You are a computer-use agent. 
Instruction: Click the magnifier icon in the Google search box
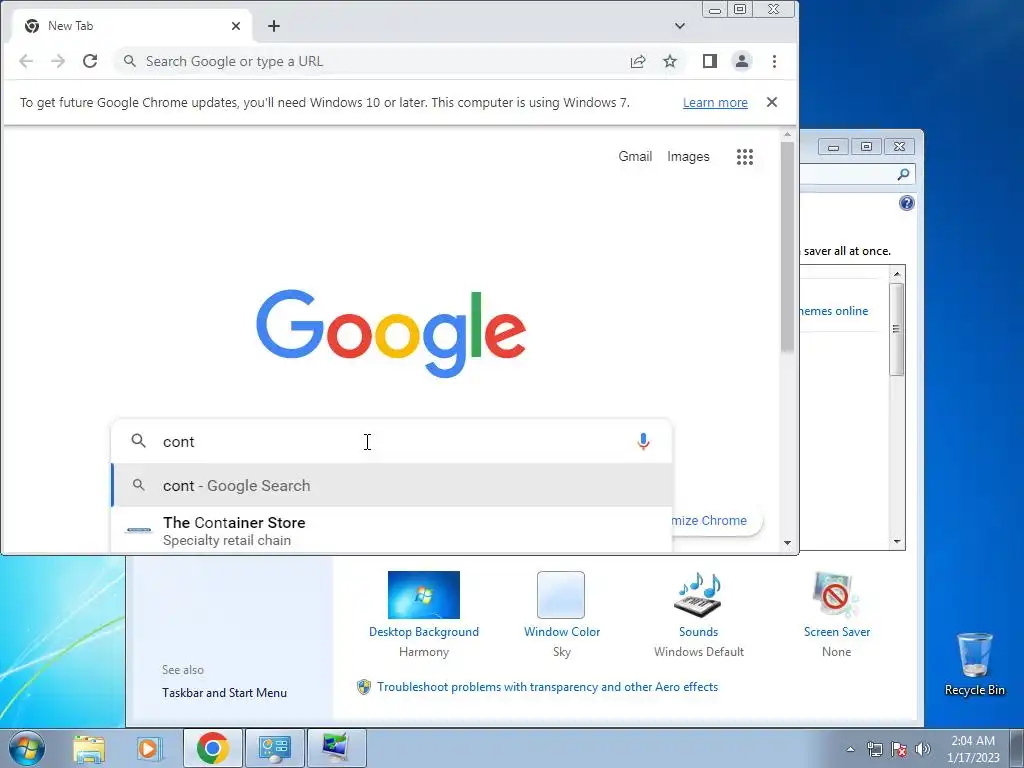pyautogui.click(x=138, y=441)
